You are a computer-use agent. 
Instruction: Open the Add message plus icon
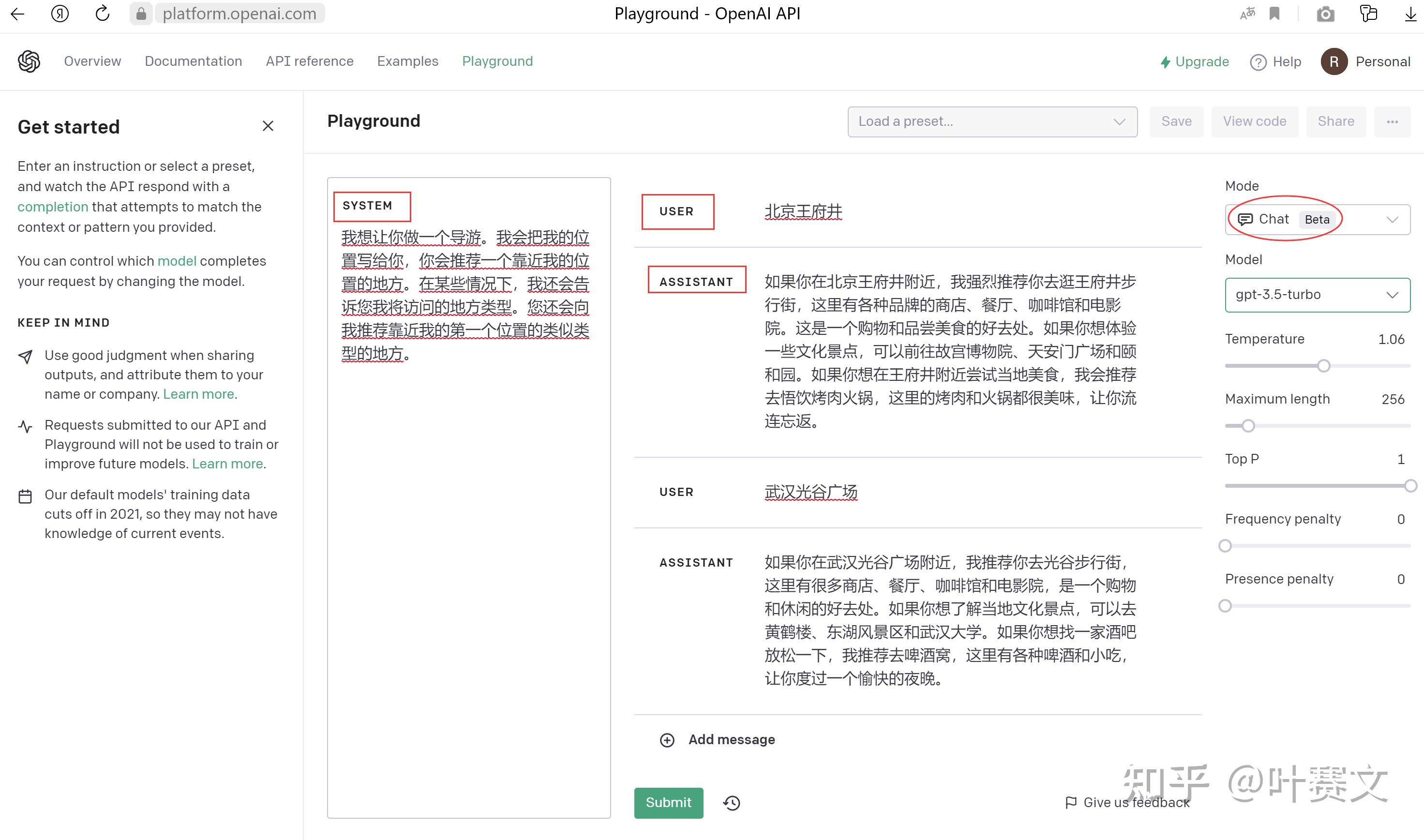[668, 740]
